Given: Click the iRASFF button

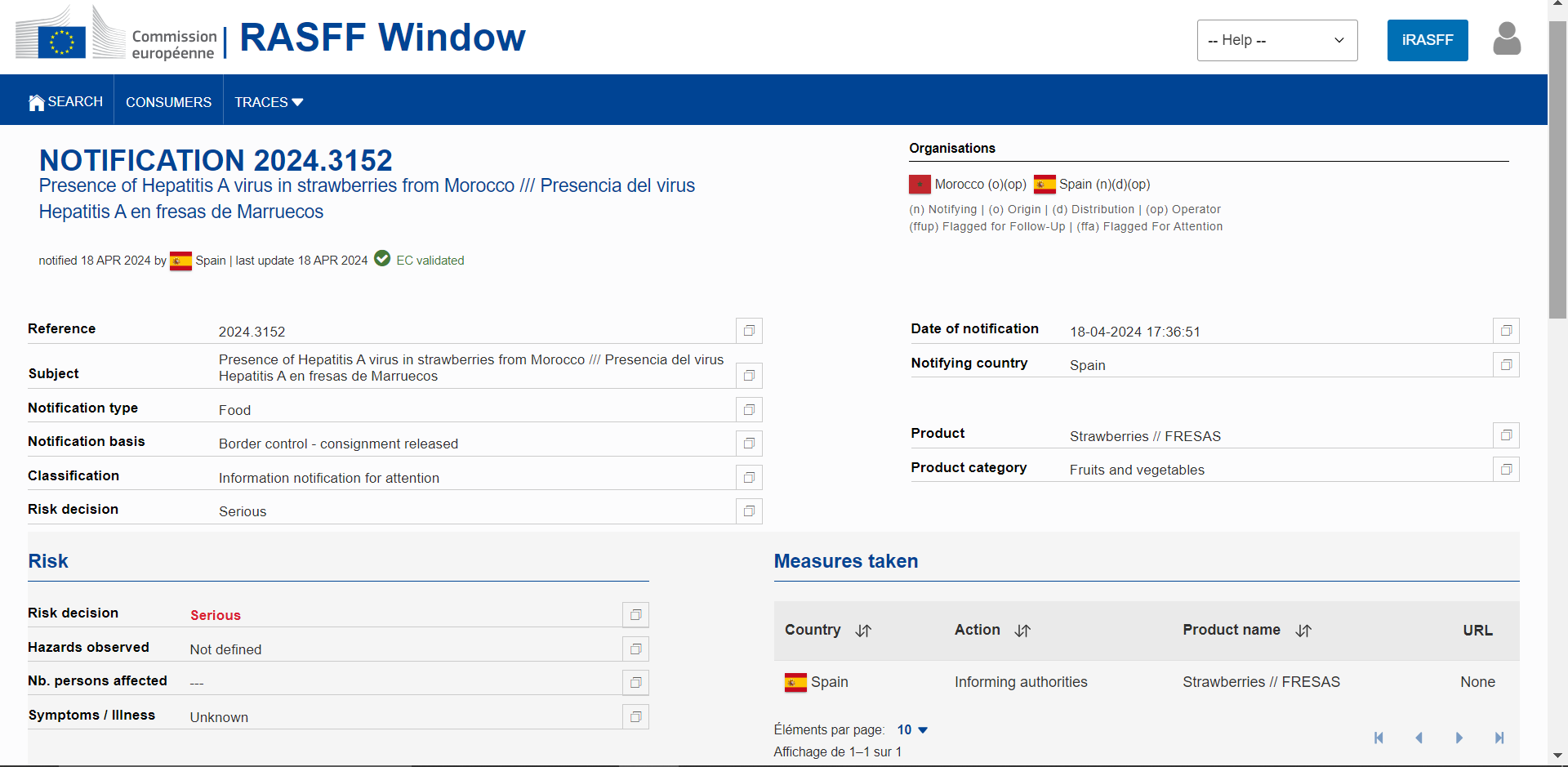Looking at the screenshot, I should coord(1428,40).
